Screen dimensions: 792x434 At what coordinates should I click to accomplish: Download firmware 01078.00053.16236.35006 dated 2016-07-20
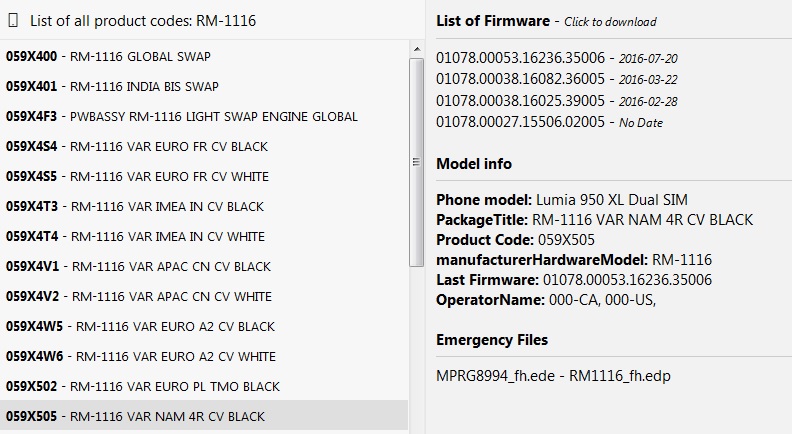(557, 58)
